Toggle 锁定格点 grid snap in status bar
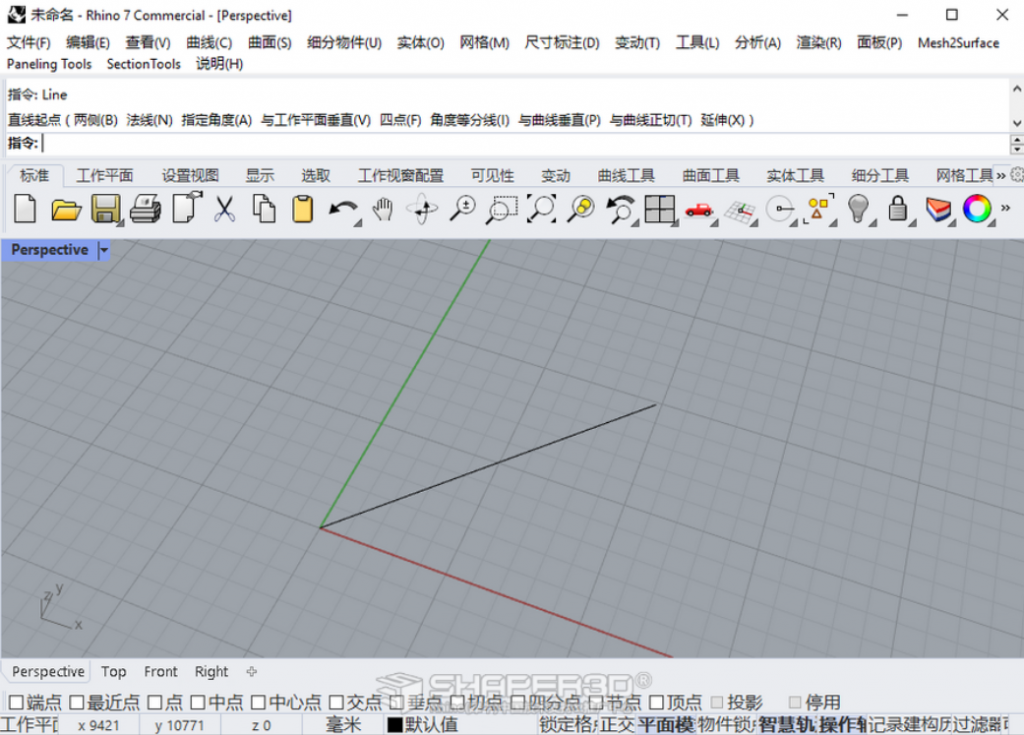The image size is (1024, 735). coord(568,725)
